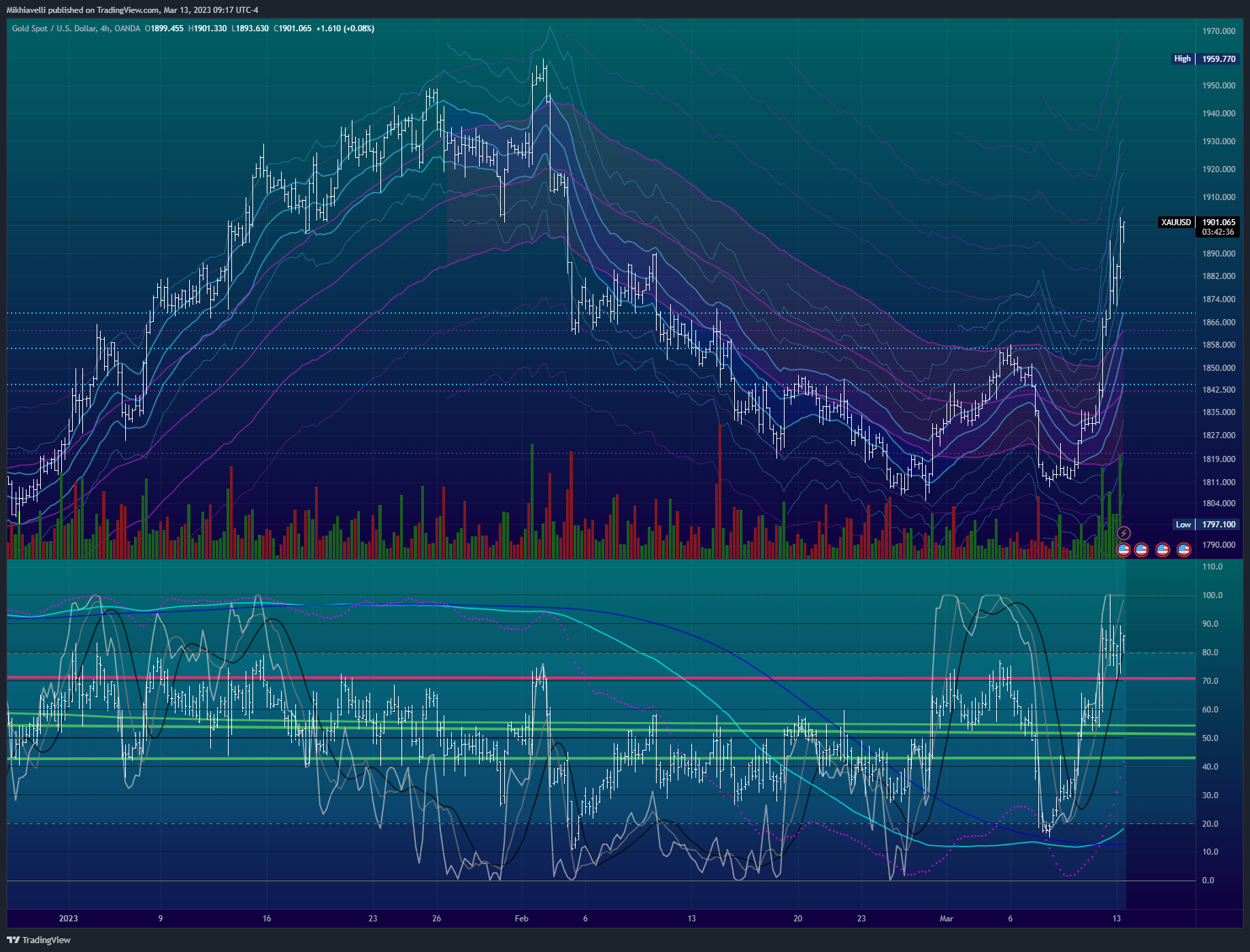Click the current price label on the price axis
Image resolution: width=1250 pixels, height=952 pixels.
click(1219, 223)
